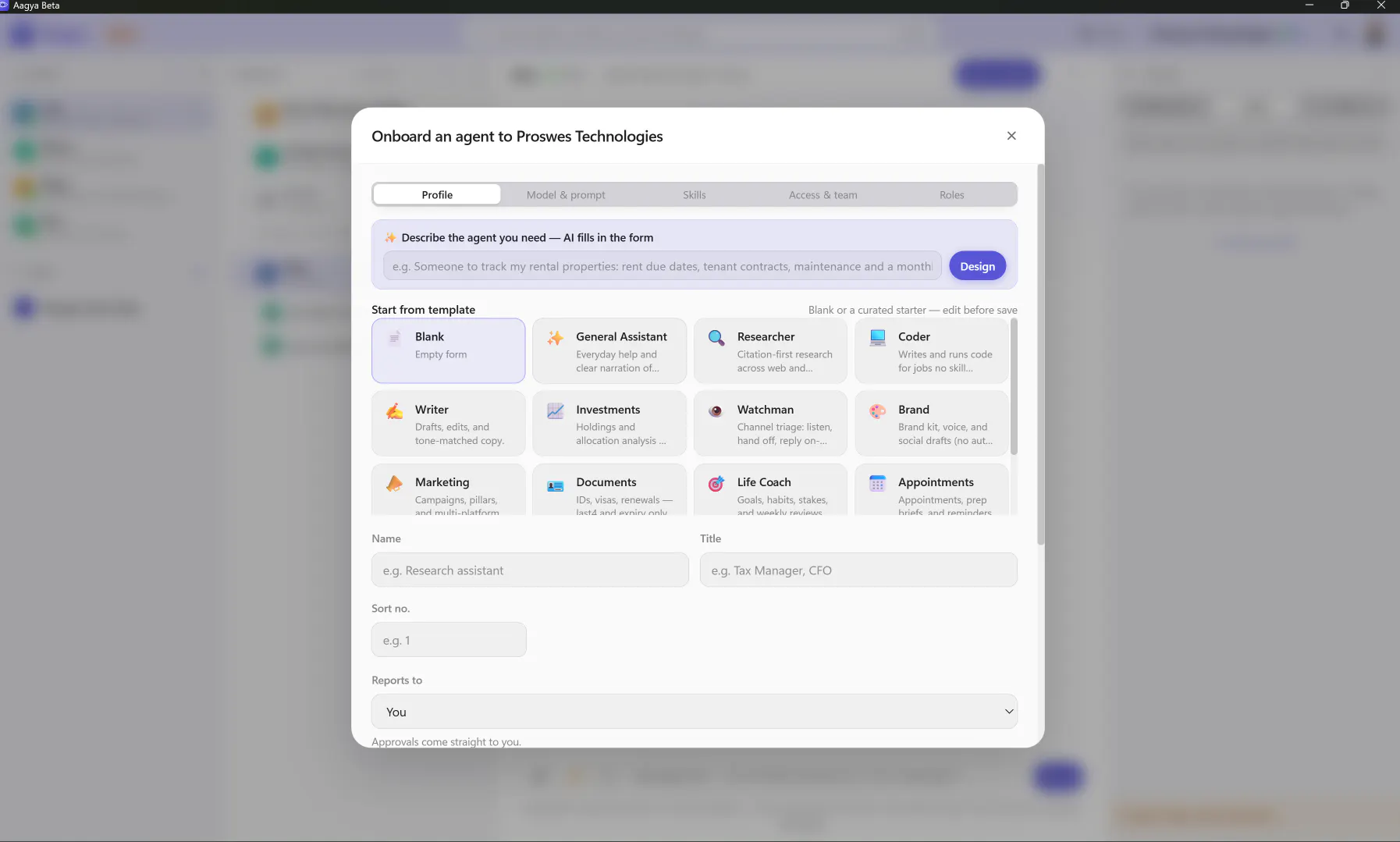This screenshot has height=842, width=1400.
Task: Click the dialog's main vertical scrollbar
Action: 1040,355
